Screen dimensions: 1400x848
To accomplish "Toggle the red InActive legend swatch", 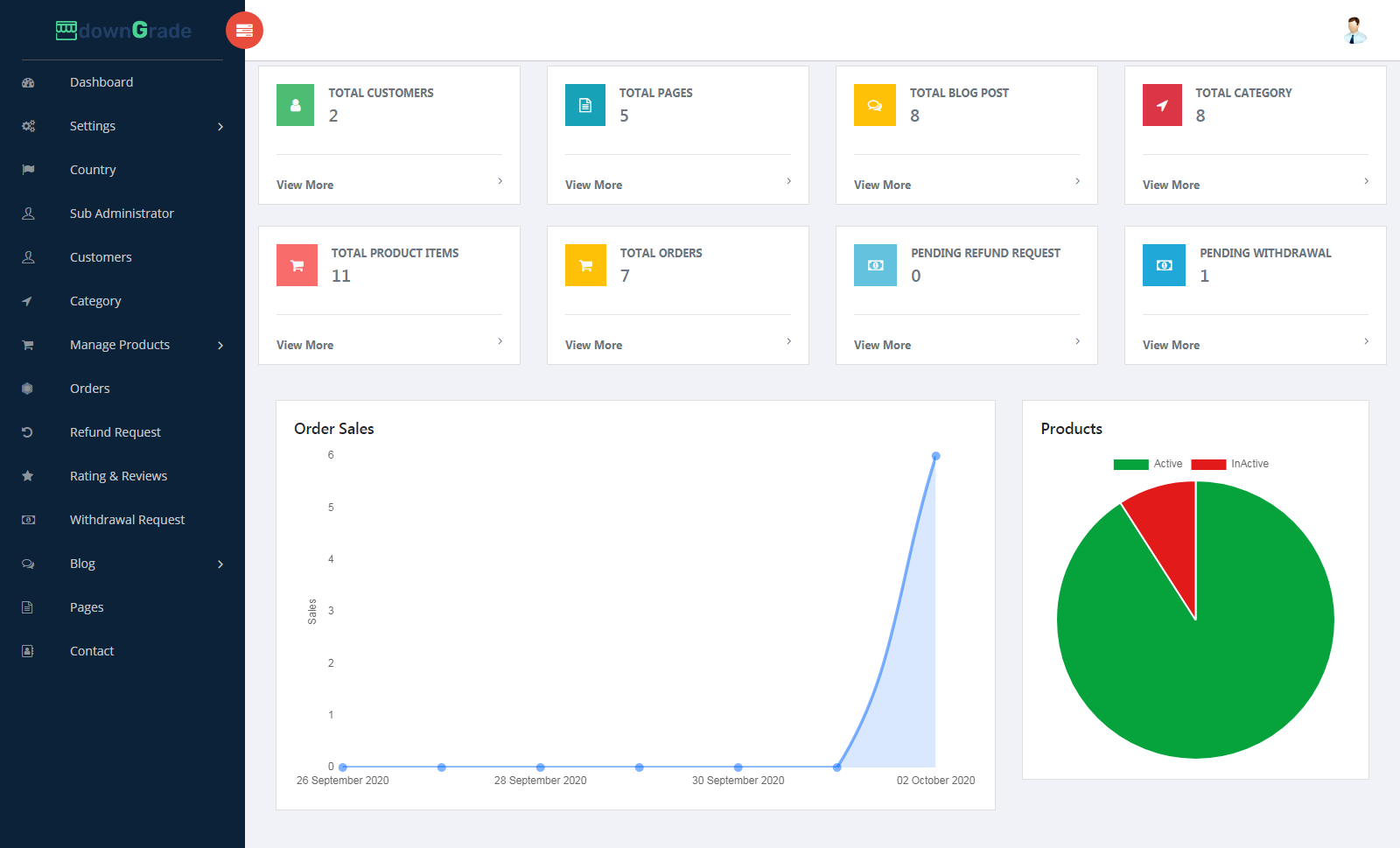I will 1208,465.
